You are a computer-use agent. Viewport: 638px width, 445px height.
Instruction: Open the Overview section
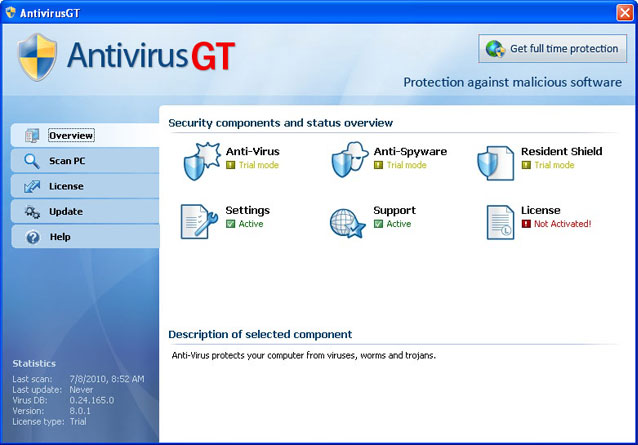click(x=85, y=135)
